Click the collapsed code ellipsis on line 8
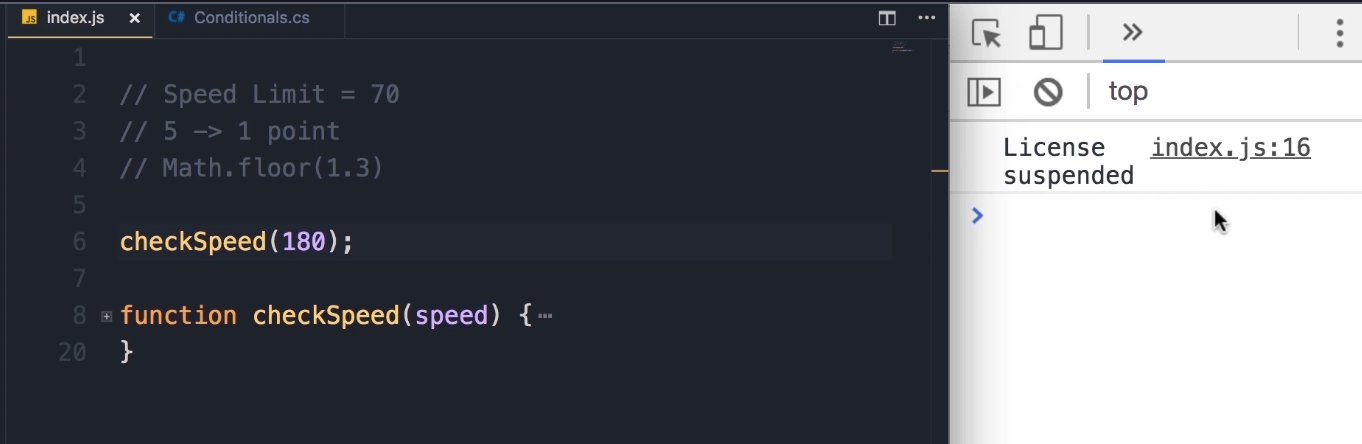Screen dimensions: 1362x444 pyautogui.click(x=545, y=316)
